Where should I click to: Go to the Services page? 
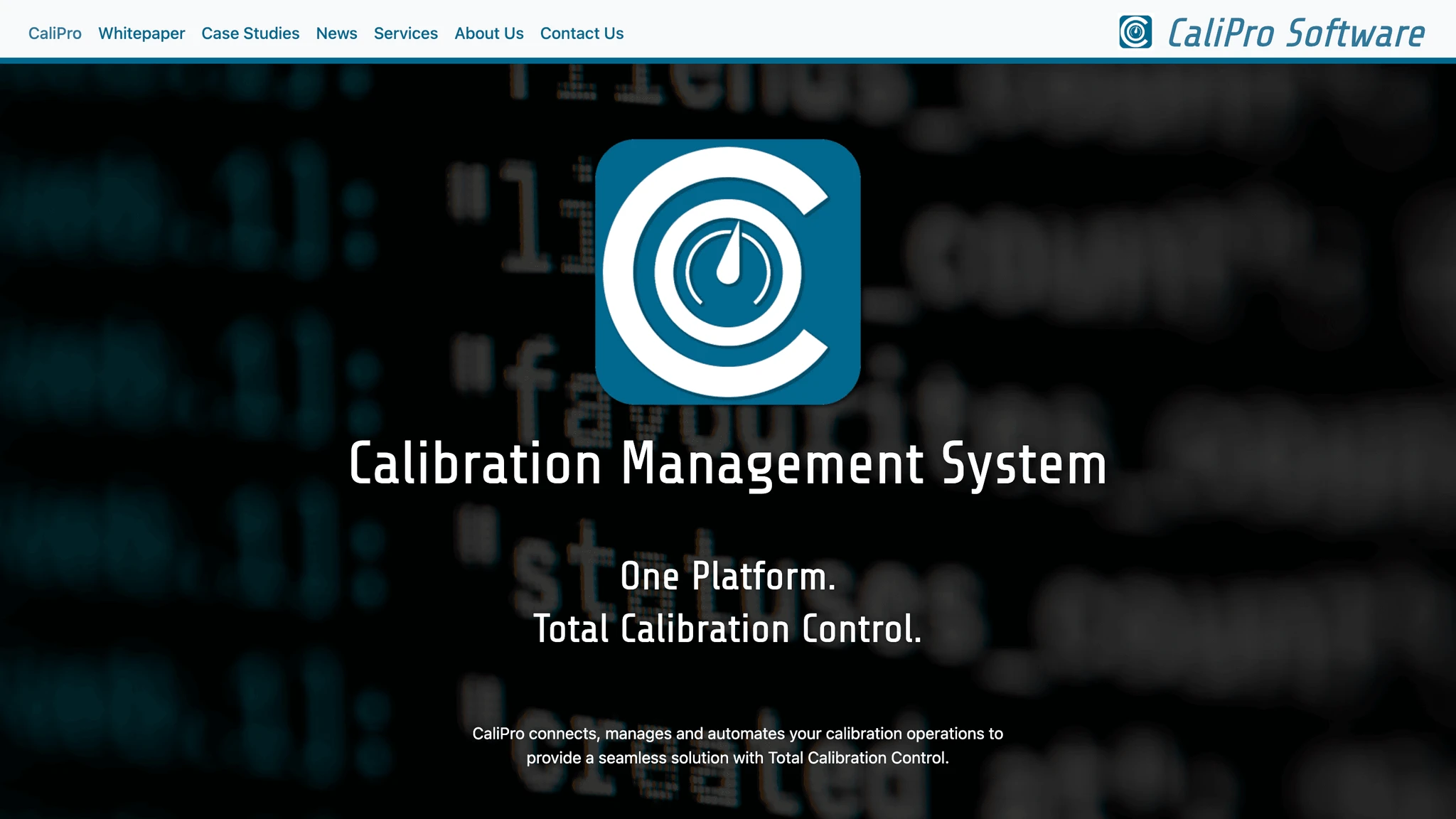405,33
